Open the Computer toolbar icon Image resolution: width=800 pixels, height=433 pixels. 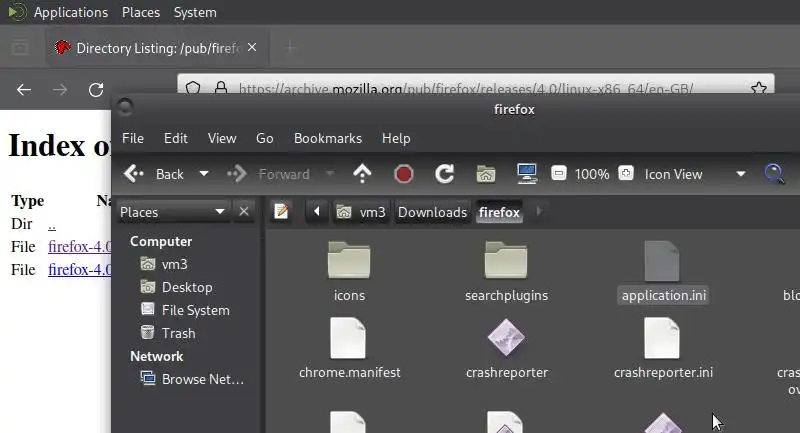527,174
